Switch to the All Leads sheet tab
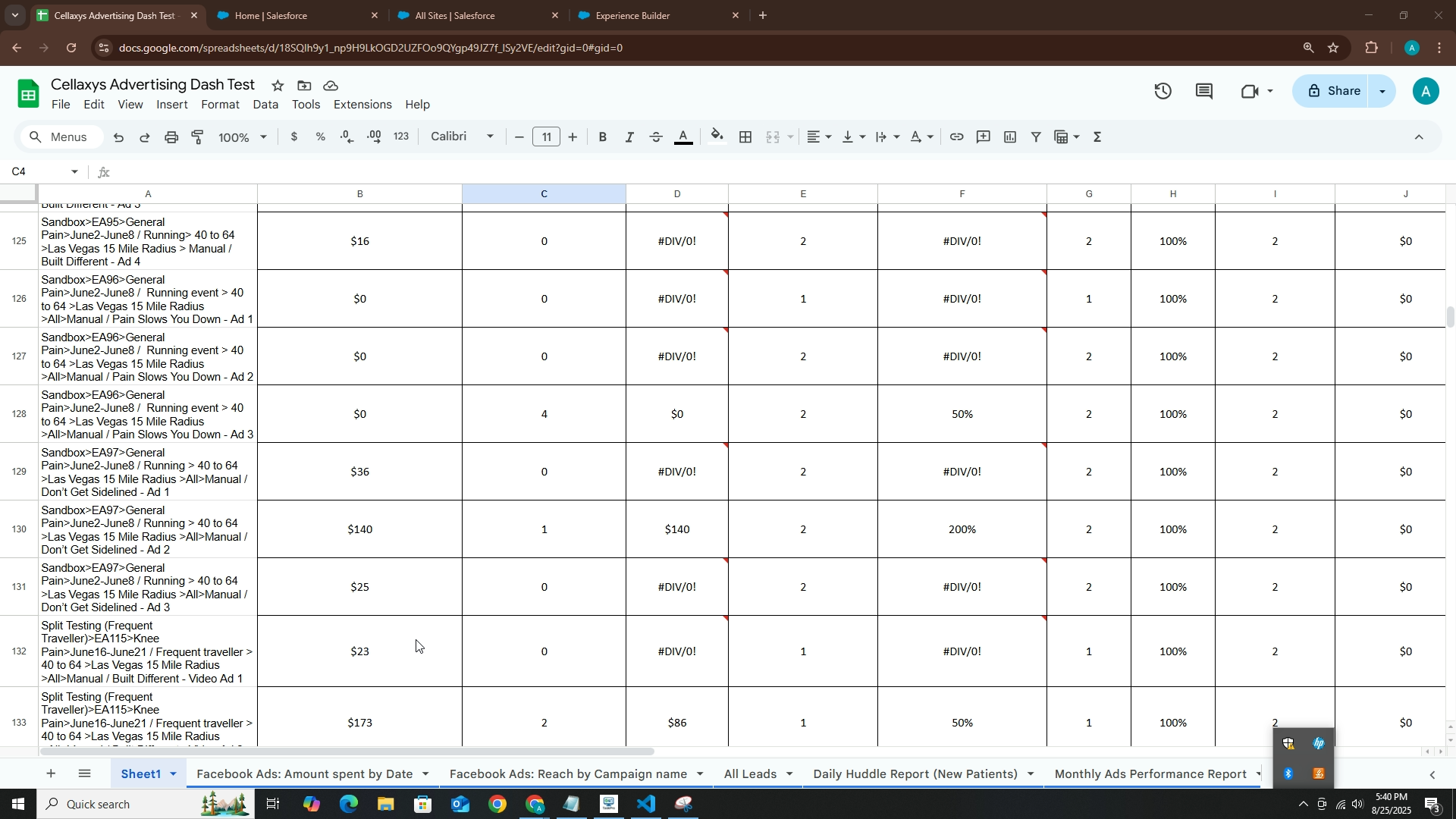The image size is (1456, 819). 749,774
